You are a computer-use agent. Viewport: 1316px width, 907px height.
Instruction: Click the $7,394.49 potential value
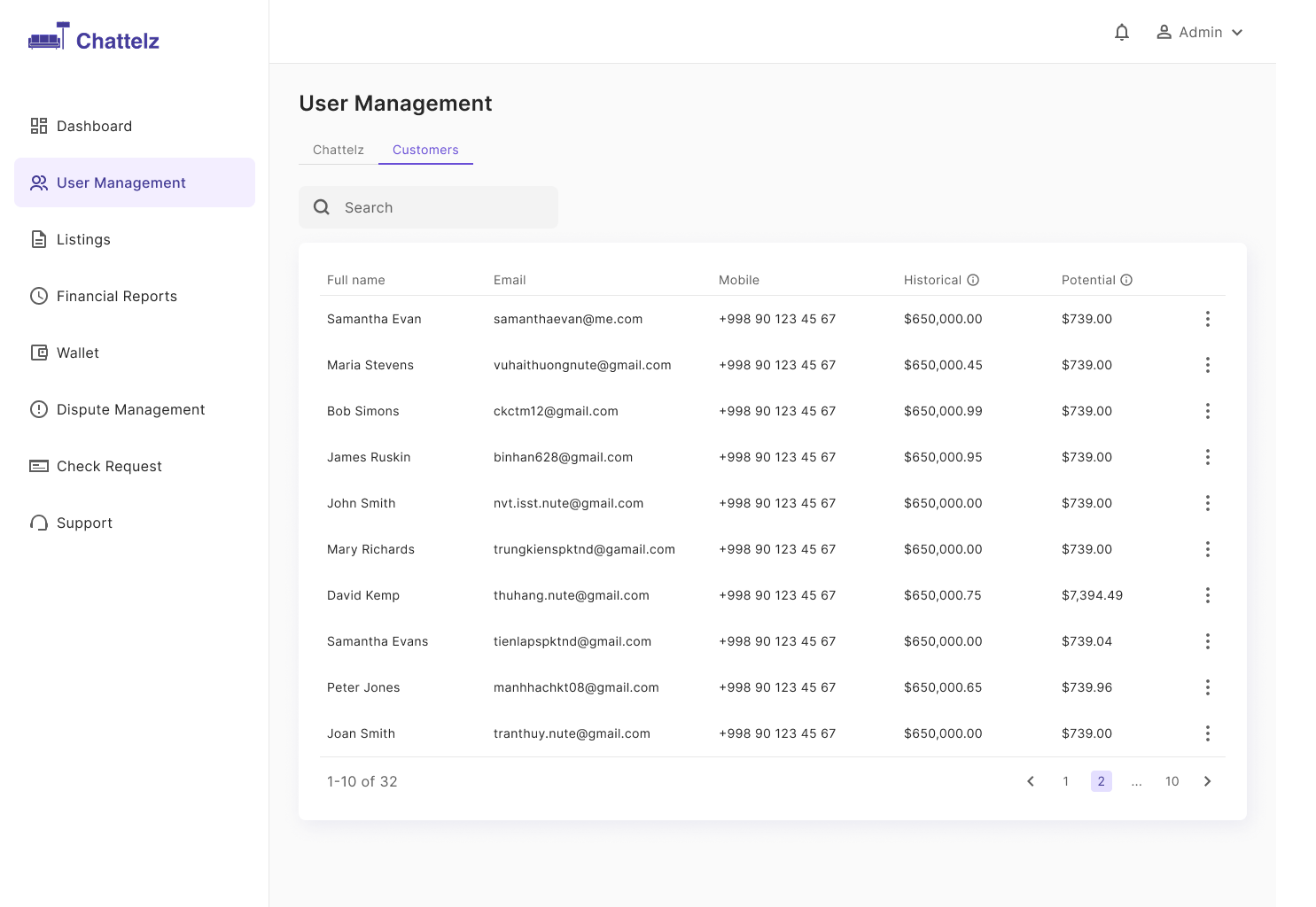click(1092, 595)
